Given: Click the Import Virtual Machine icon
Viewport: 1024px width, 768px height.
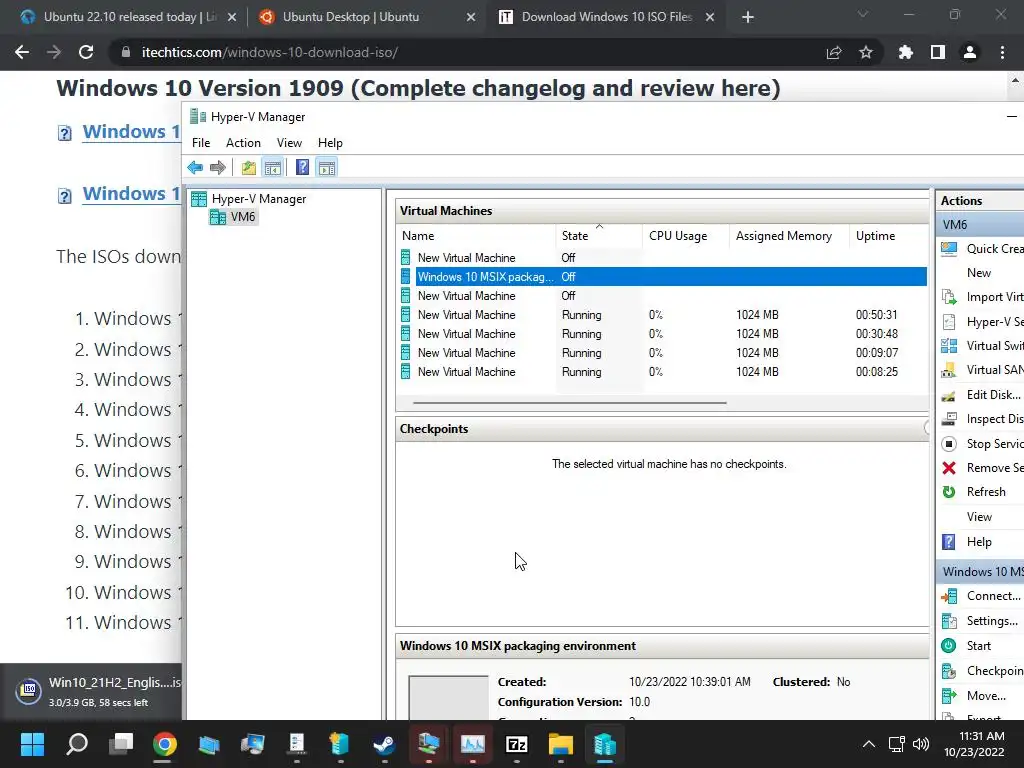Looking at the screenshot, I should click(949, 297).
